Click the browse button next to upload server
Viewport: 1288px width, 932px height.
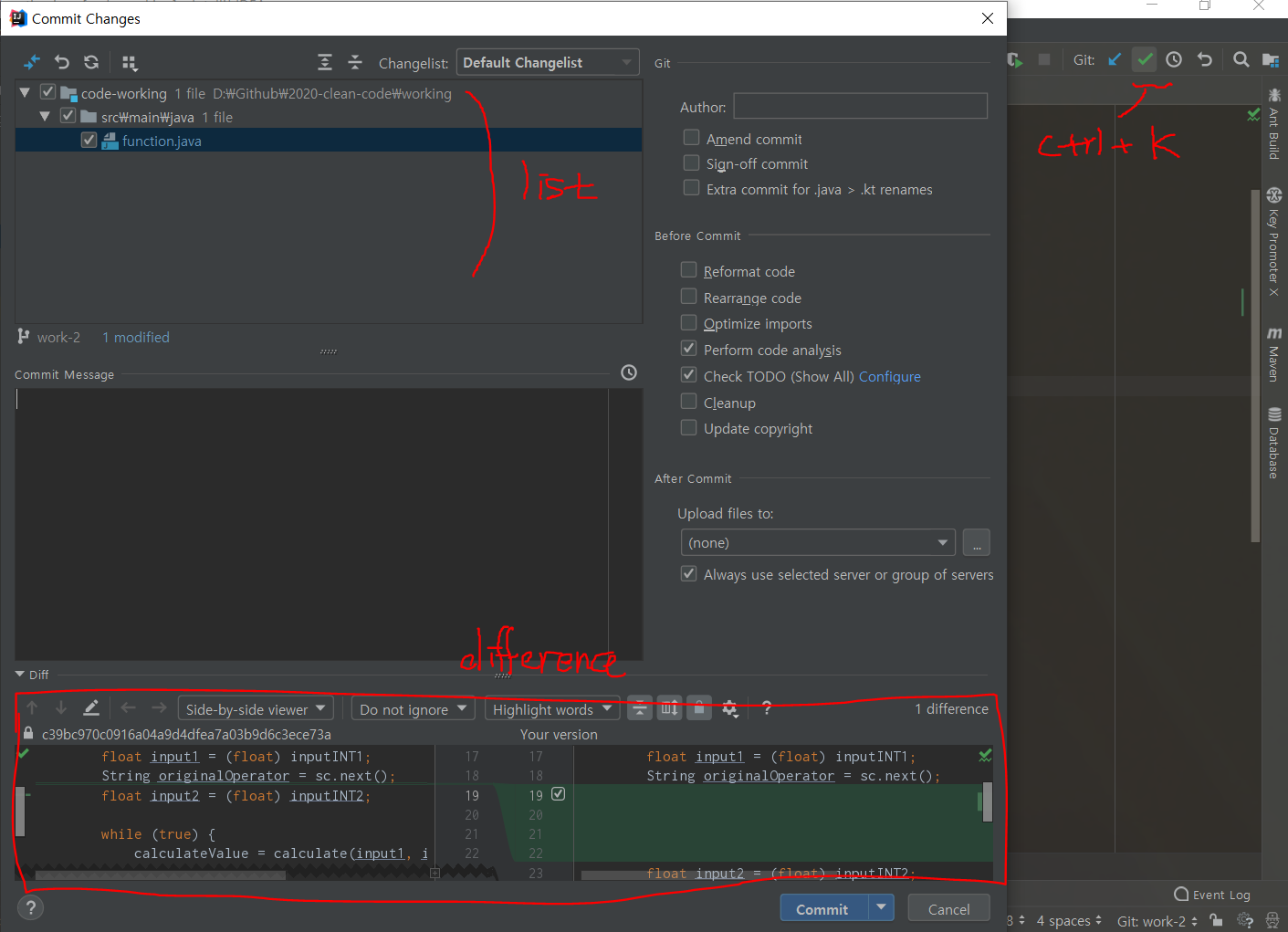pyautogui.click(x=976, y=542)
